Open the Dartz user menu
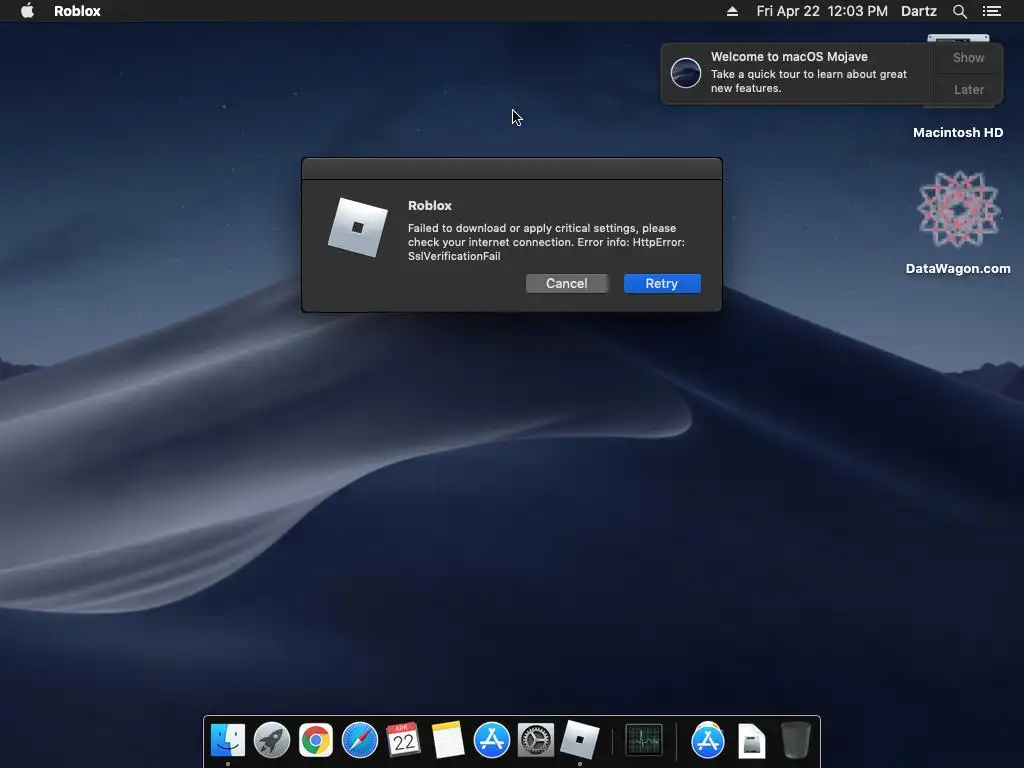The image size is (1024, 768). tap(918, 11)
